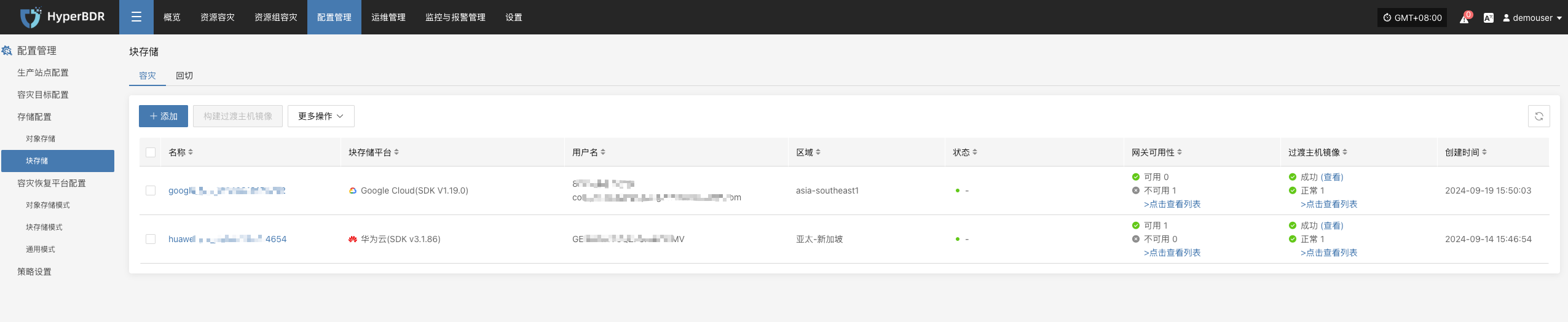This screenshot has width=1568, height=322.
Task: Click 查看 link in Google row
Action: 1332,177
